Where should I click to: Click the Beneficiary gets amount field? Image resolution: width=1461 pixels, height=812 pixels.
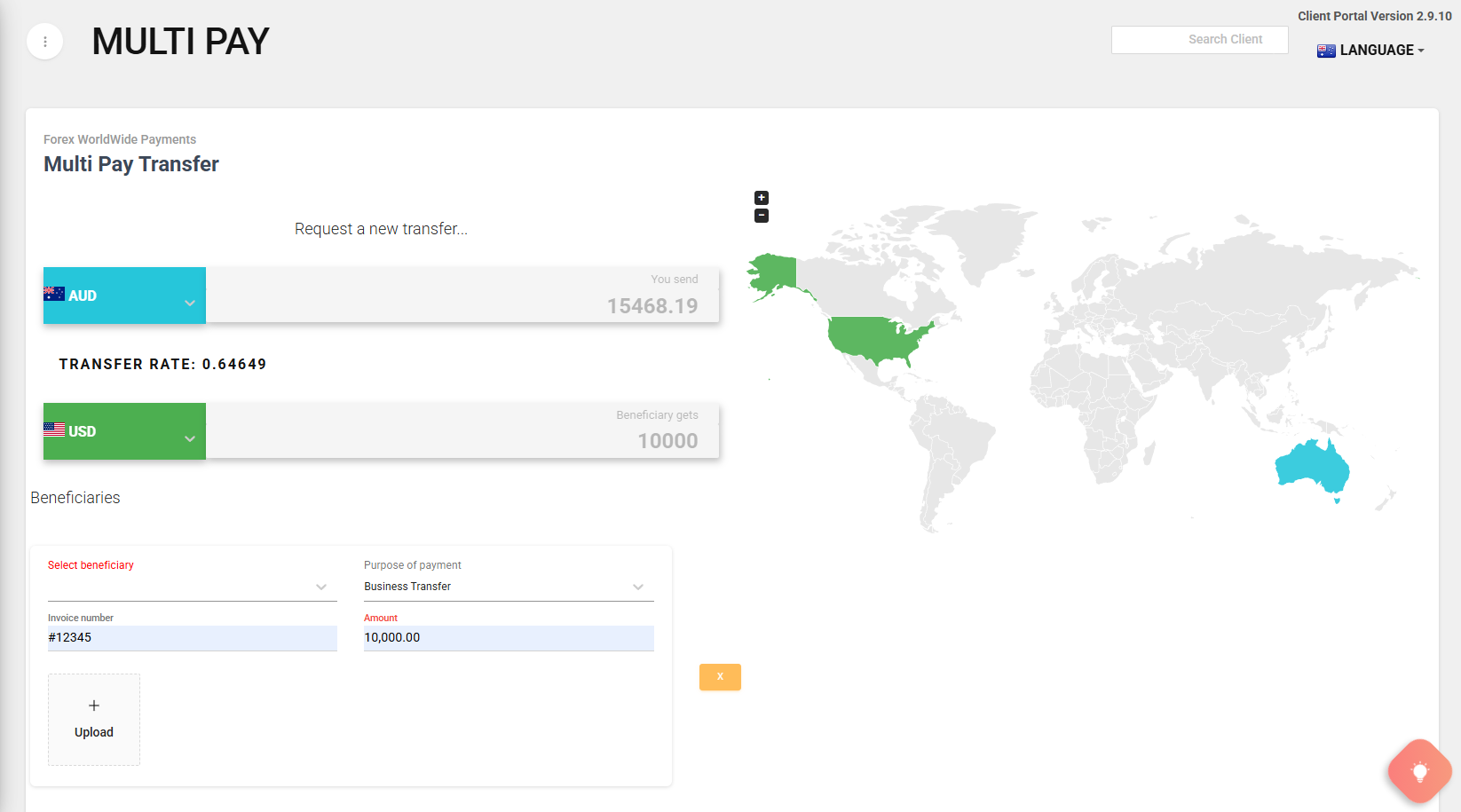[462, 439]
